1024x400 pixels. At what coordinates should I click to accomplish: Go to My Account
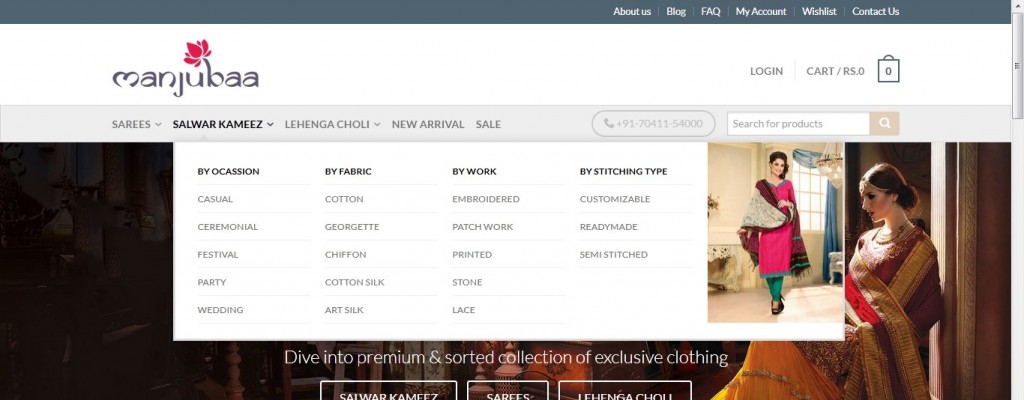click(761, 11)
